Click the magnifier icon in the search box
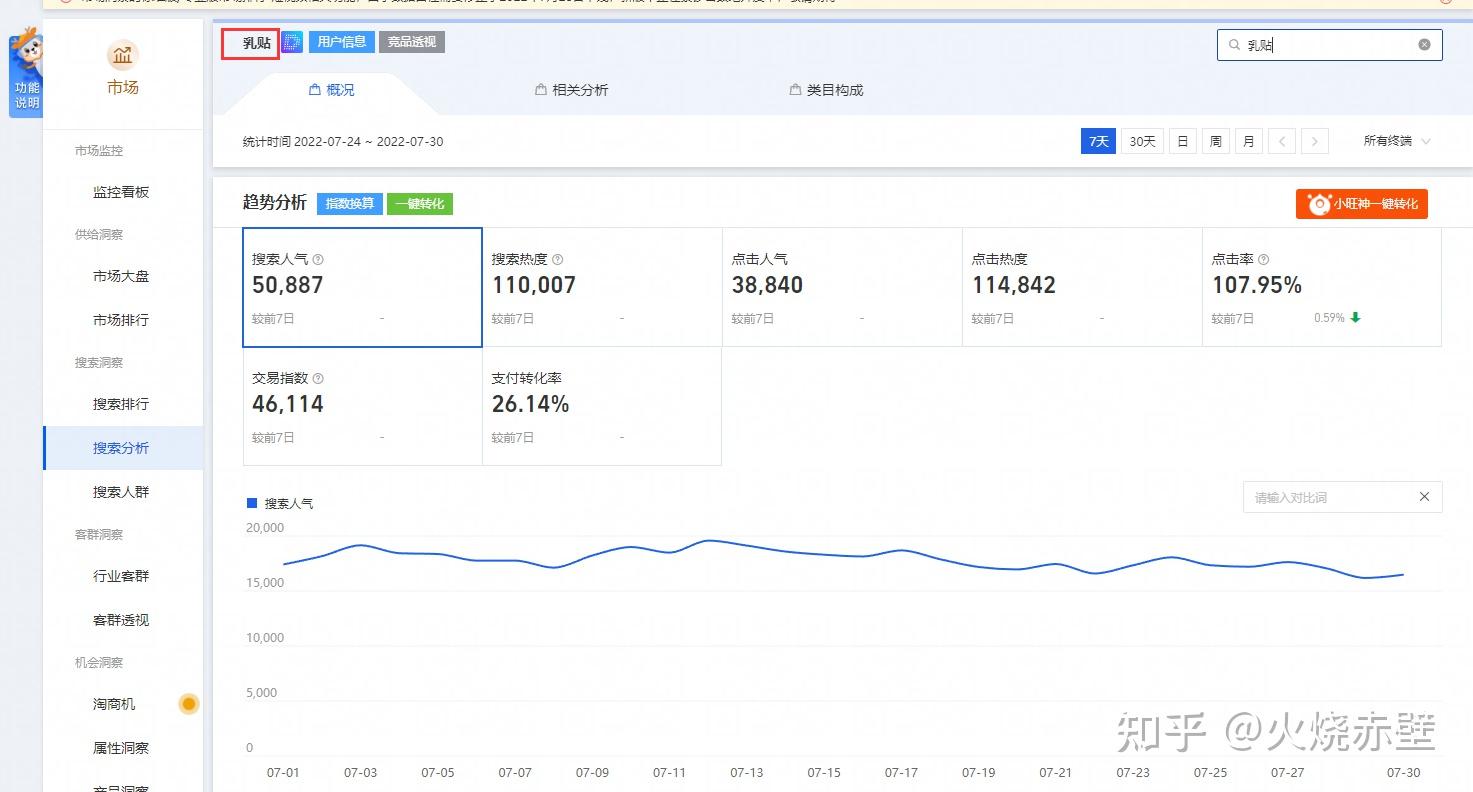 click(x=1233, y=45)
